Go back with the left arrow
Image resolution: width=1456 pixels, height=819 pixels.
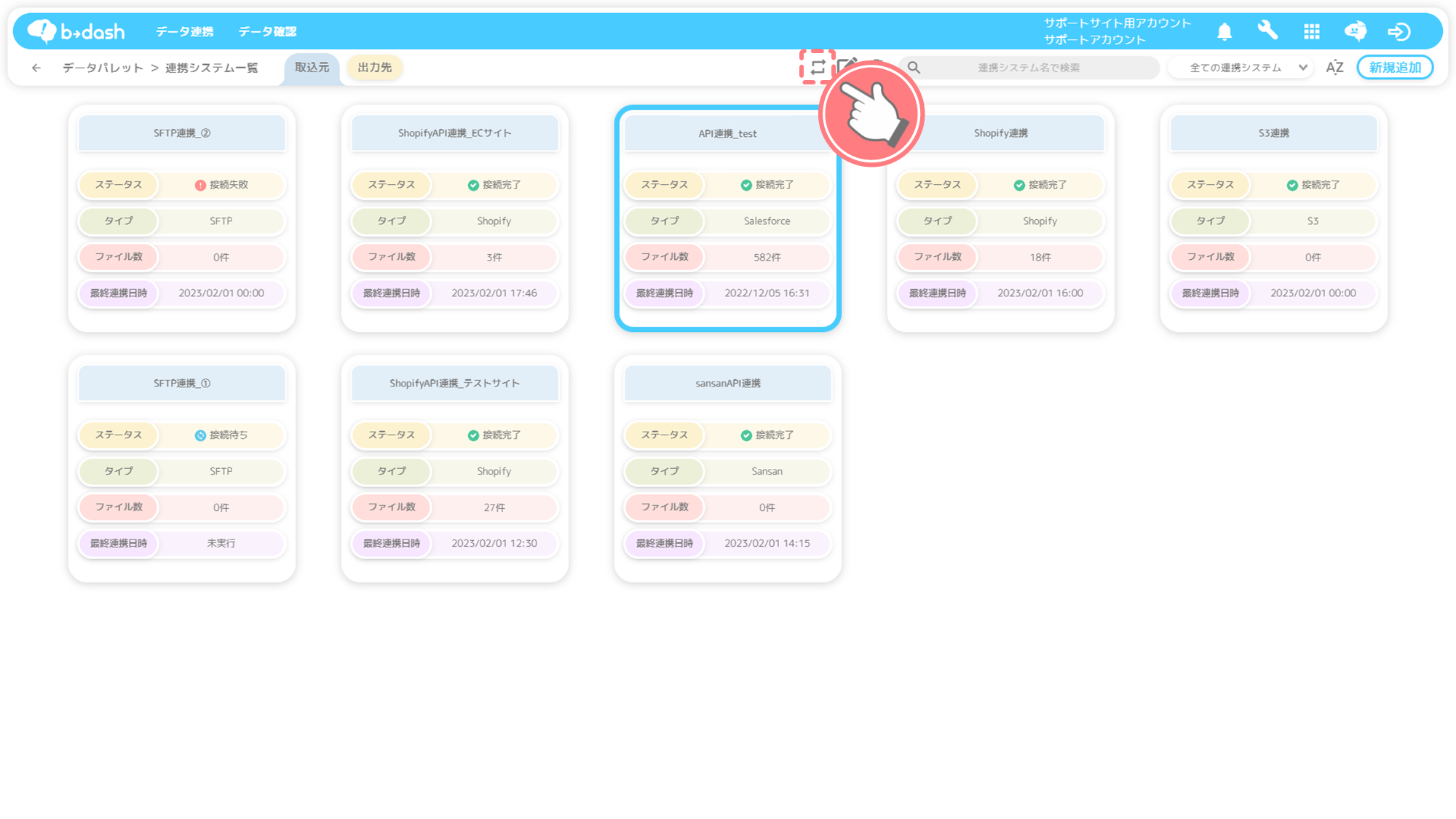pos(36,68)
